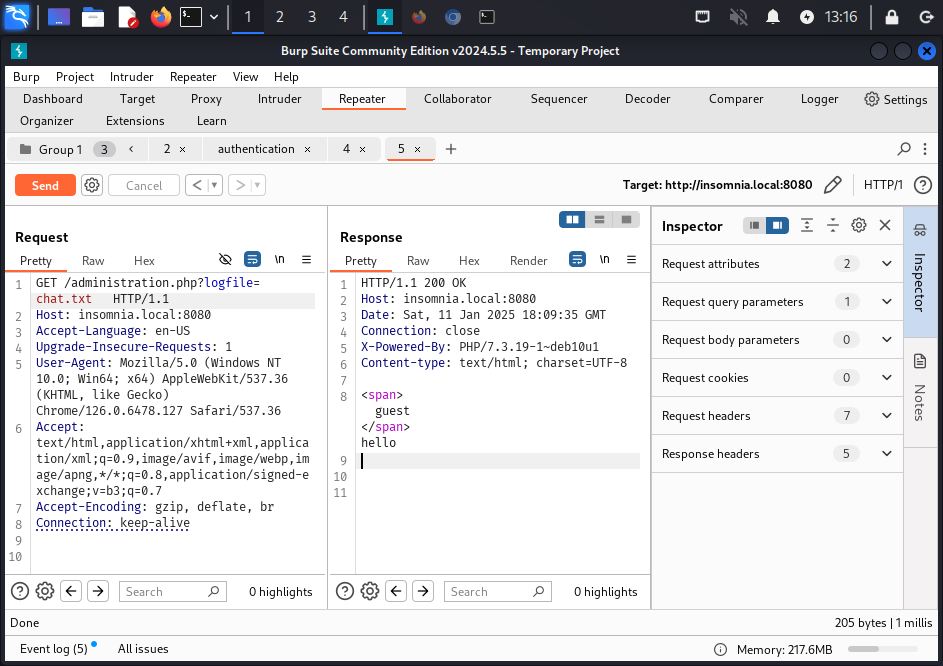Search Repeater tabs with magnifier icon
The width and height of the screenshot is (943, 666).
(x=904, y=149)
